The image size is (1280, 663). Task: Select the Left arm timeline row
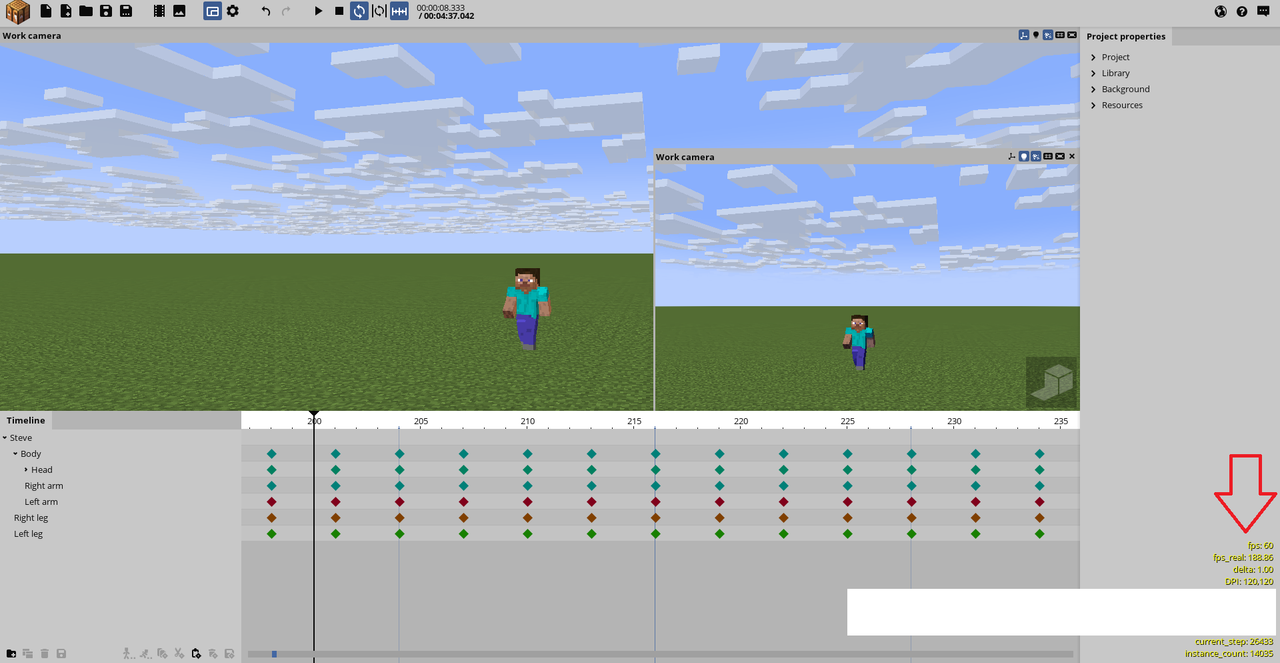[120, 502]
